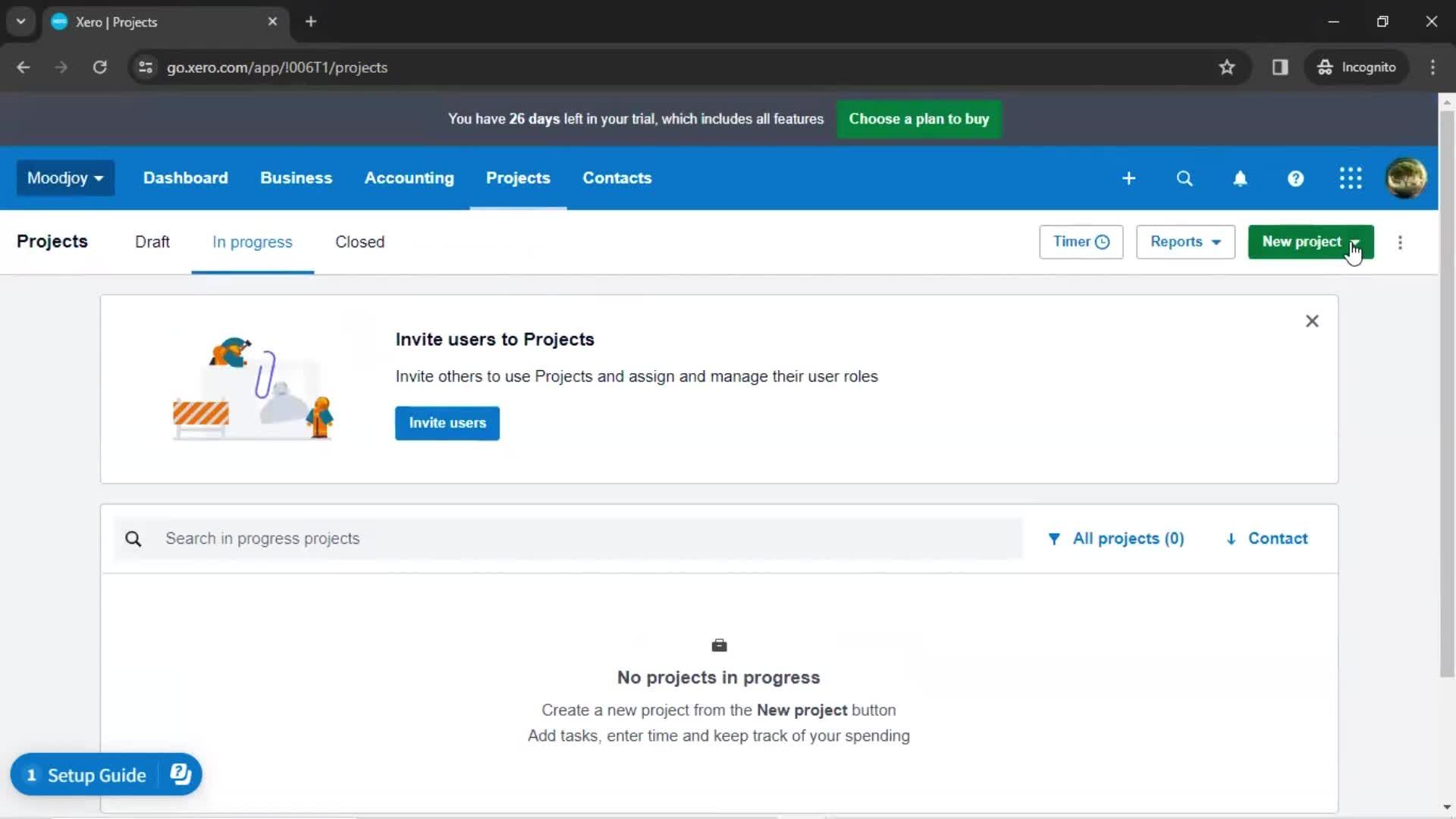The width and height of the screenshot is (1456, 819).
Task: Click the page vertical scrollbar
Action: click(x=1447, y=394)
